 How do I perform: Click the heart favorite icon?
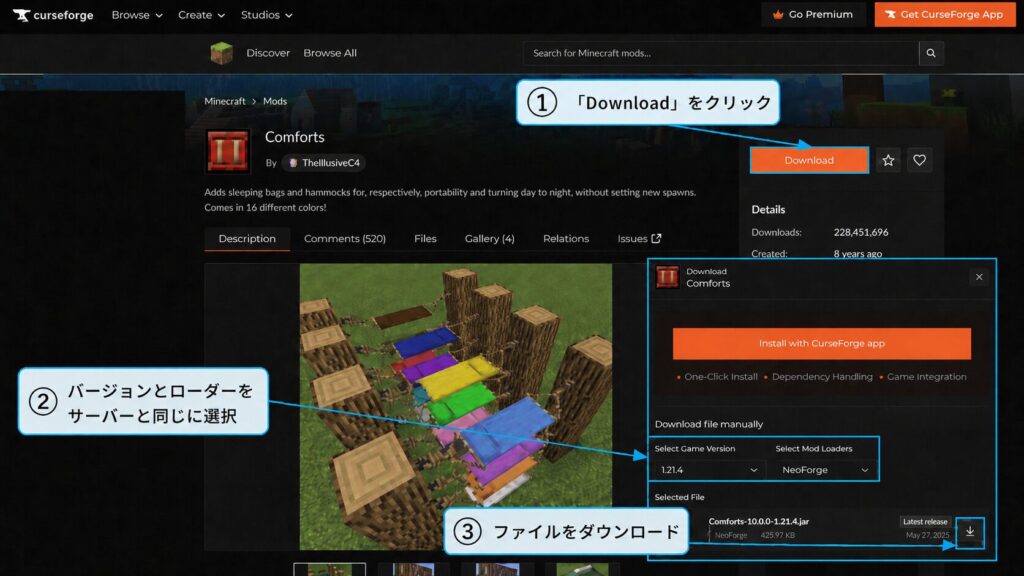coord(920,160)
